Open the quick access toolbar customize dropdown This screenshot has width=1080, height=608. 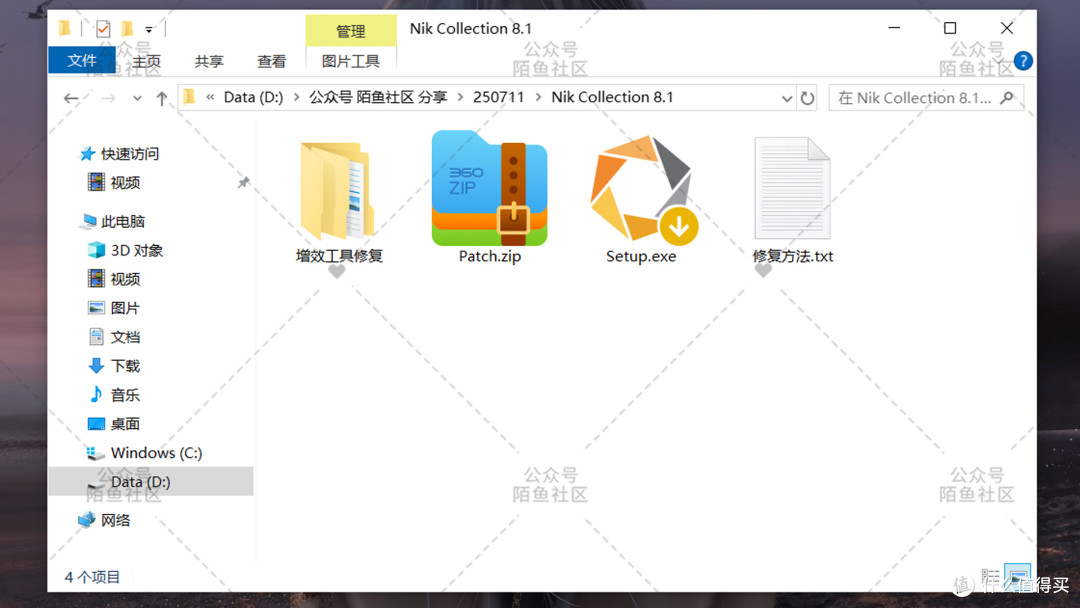click(149, 30)
